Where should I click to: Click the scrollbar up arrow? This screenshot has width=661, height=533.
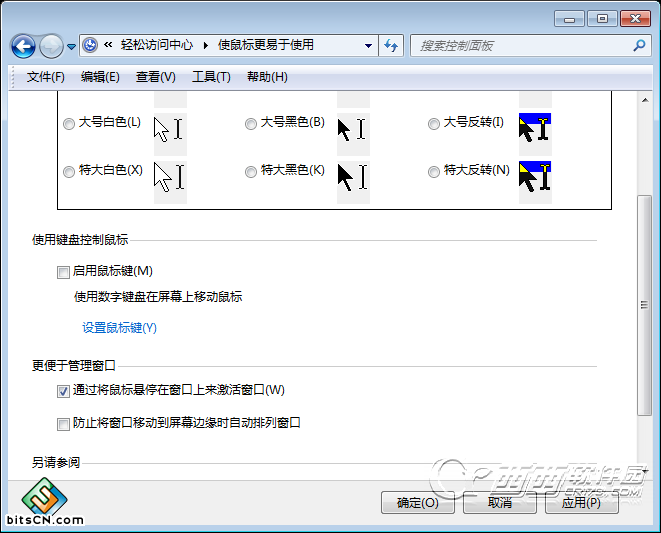point(645,100)
